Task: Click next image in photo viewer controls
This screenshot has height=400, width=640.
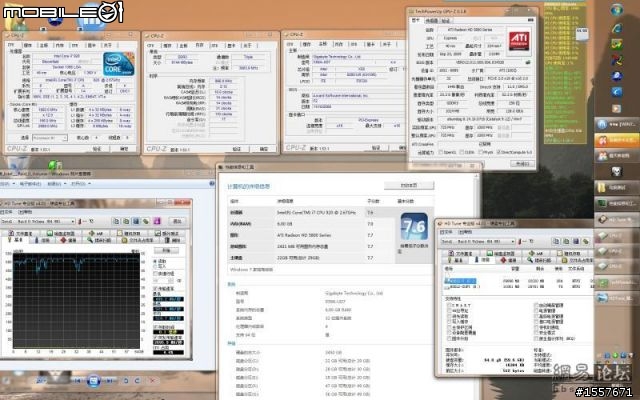Action: pyautogui.click(x=109, y=381)
